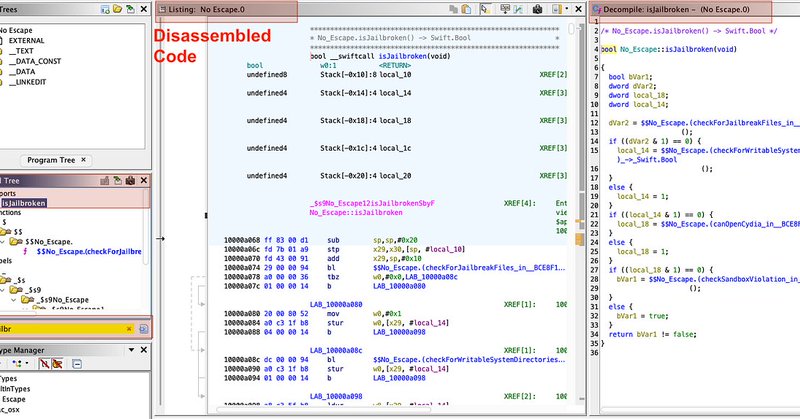Click canOpenCydia call in decompiler

(x=731, y=224)
